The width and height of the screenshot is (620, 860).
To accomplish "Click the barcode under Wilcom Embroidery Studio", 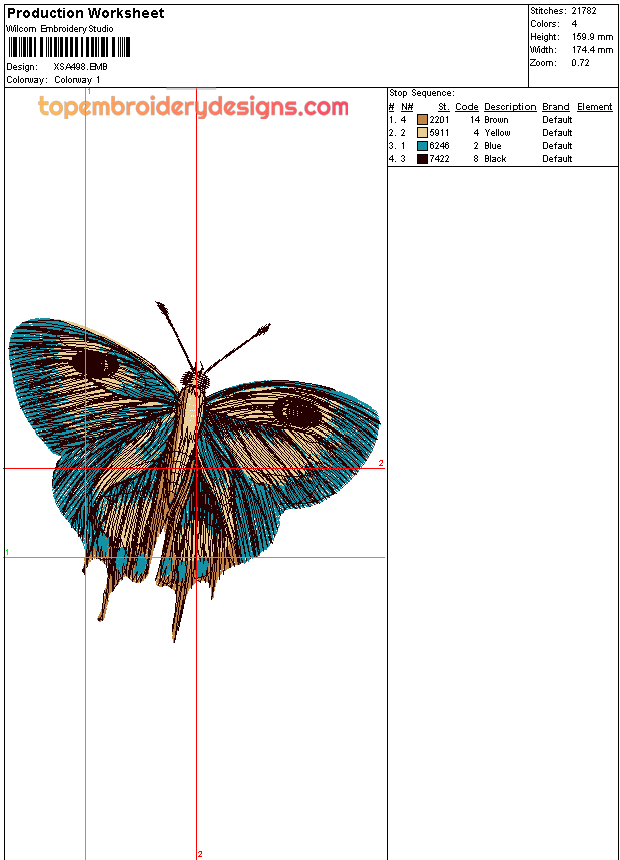I will tap(69, 47).
